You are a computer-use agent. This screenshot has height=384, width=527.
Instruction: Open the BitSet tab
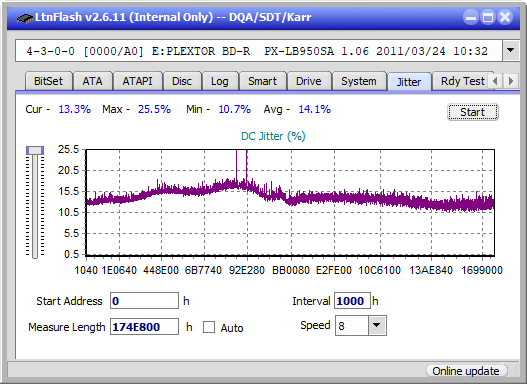point(48,81)
